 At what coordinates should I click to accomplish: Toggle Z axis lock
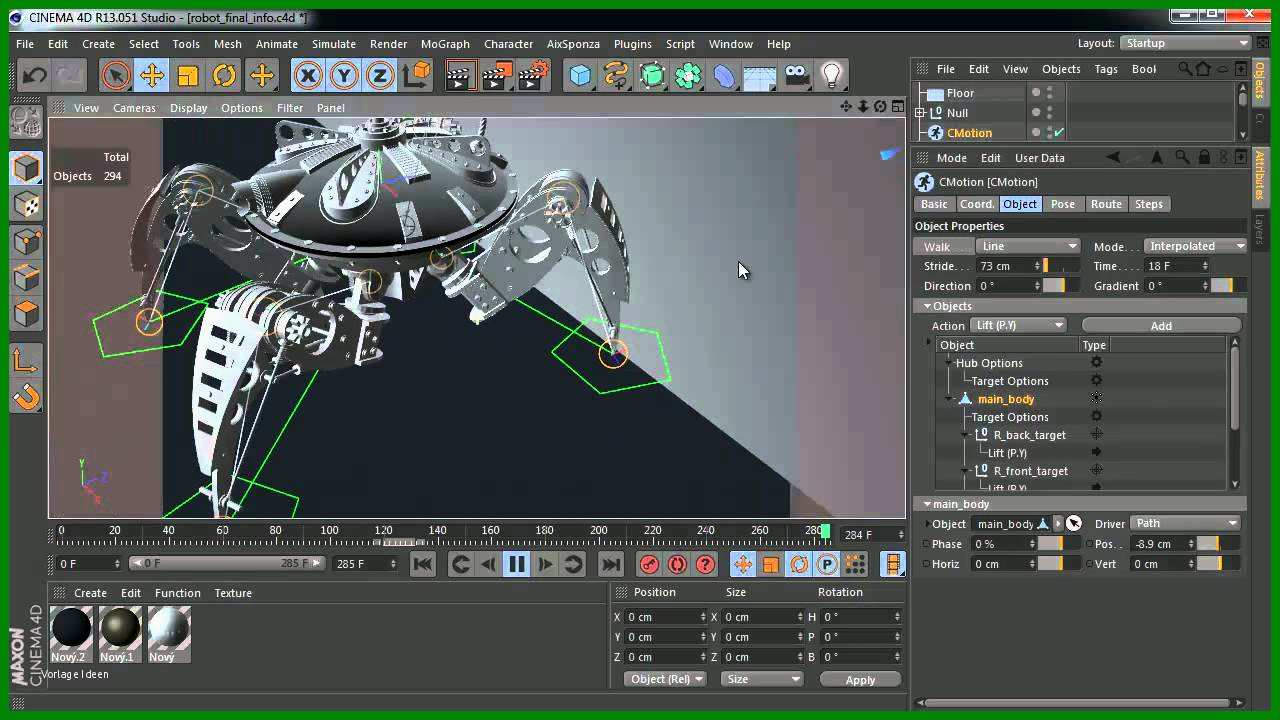(x=380, y=75)
